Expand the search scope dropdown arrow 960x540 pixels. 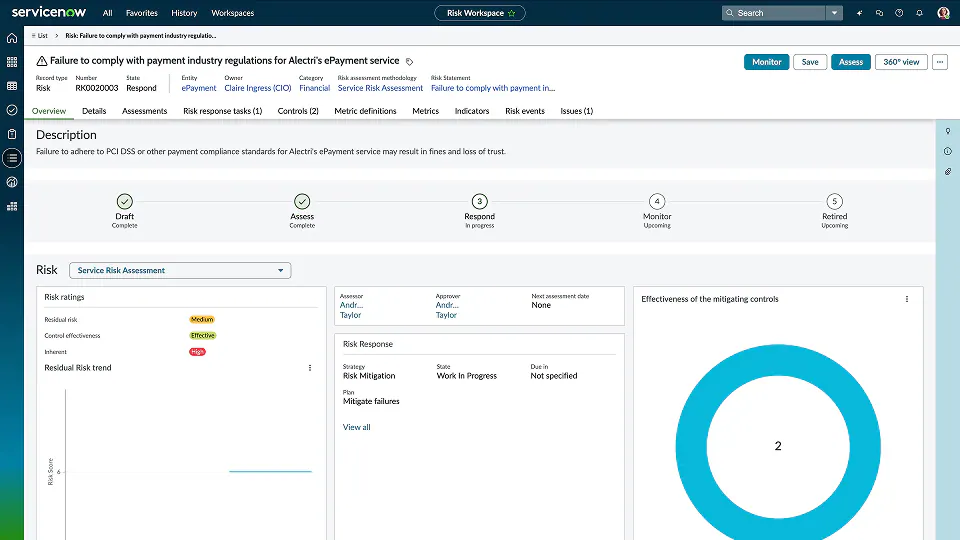(x=834, y=13)
